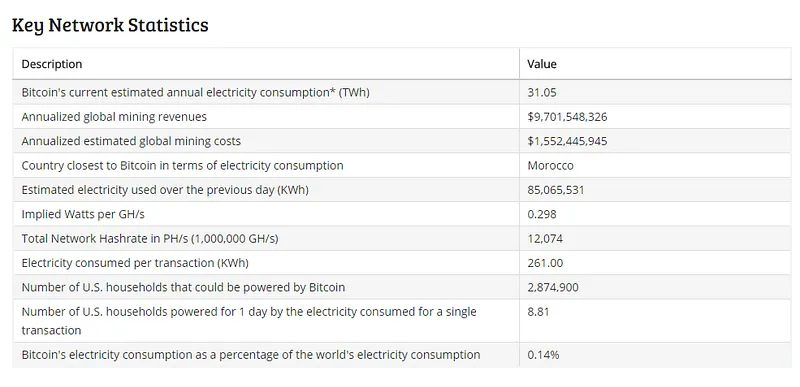Select Country closest to Bitcoin description
800x387 pixels.
tap(182, 166)
